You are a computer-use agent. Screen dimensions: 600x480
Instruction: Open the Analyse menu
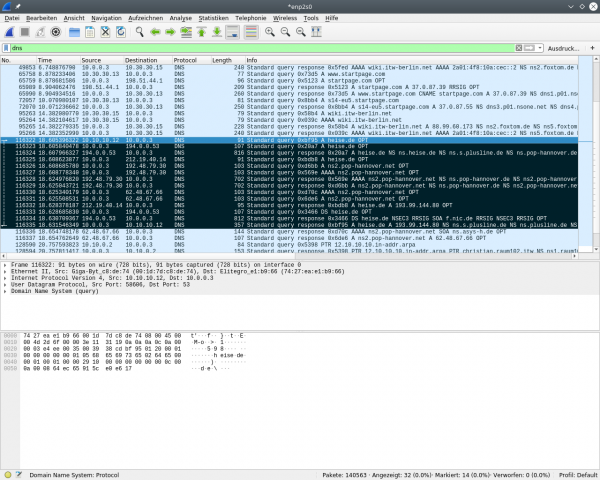click(x=181, y=18)
